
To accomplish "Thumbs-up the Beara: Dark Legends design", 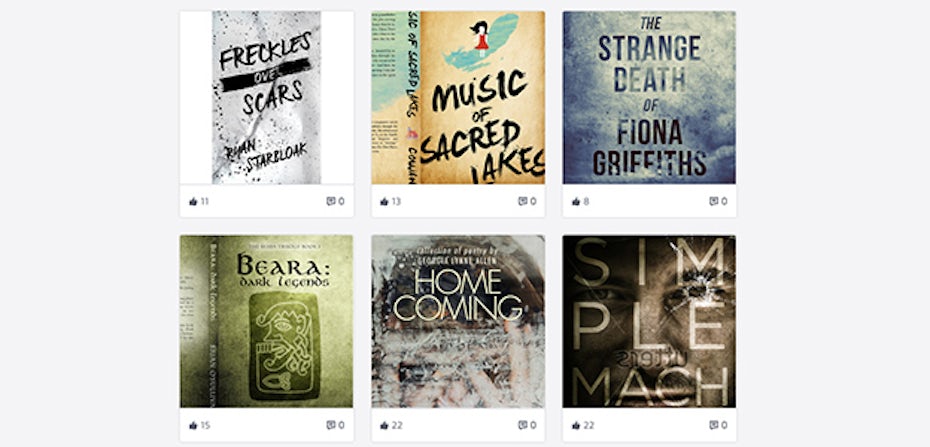I will (193, 426).
